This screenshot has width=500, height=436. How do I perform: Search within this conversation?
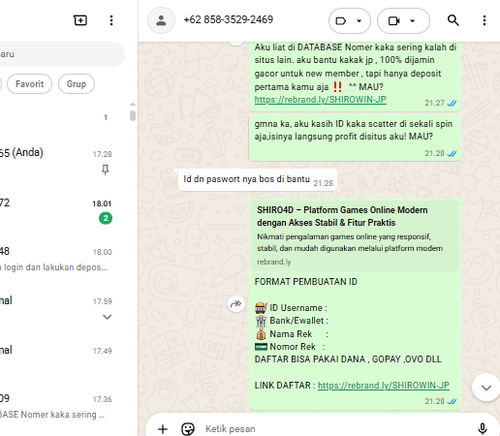pos(453,20)
